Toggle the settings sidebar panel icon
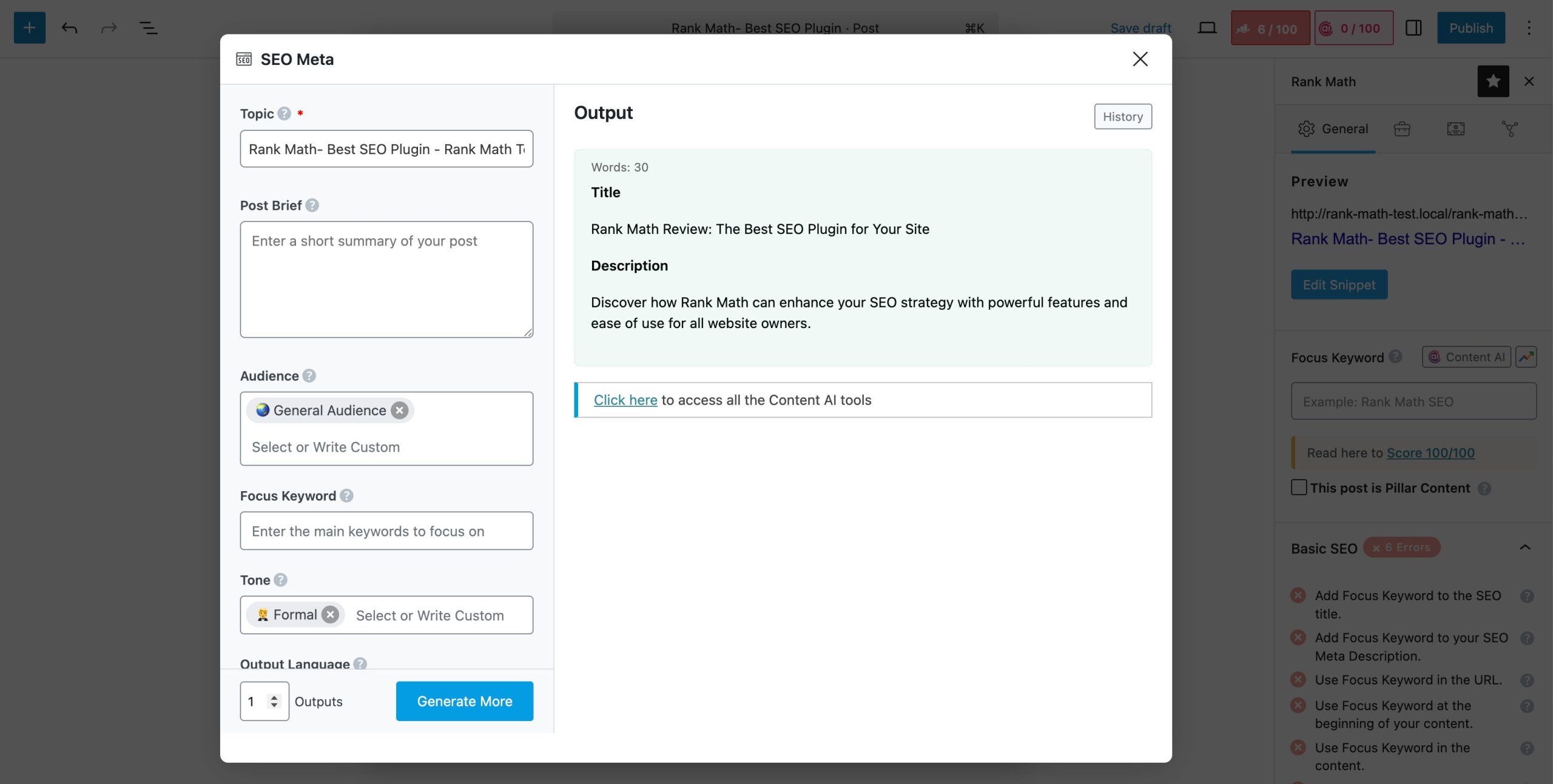 coord(1413,28)
